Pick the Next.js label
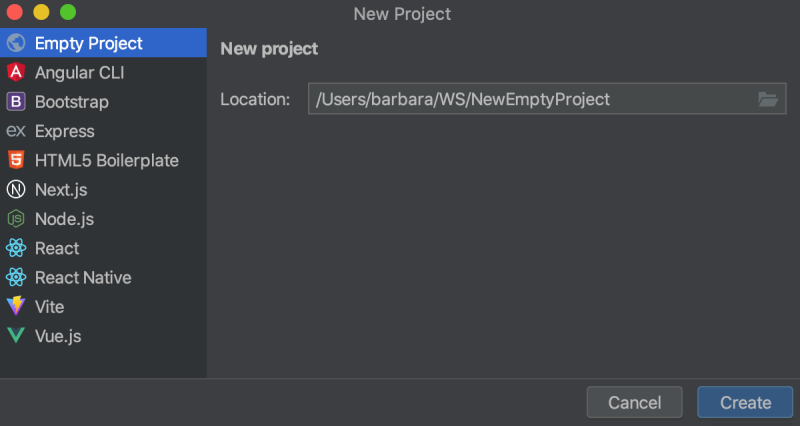The width and height of the screenshot is (800, 426). point(61,190)
